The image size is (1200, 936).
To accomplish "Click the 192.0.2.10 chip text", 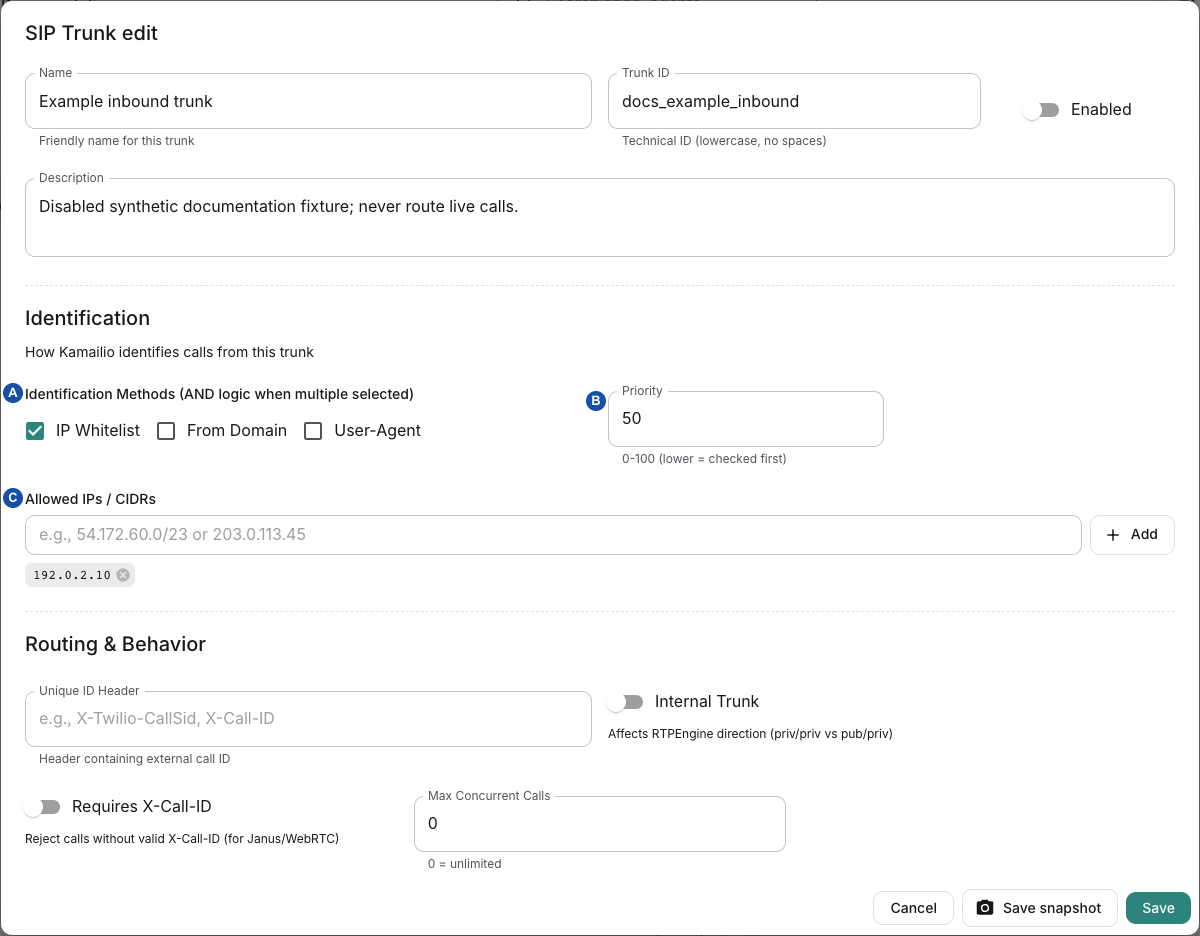I will pyautogui.click(x=72, y=575).
